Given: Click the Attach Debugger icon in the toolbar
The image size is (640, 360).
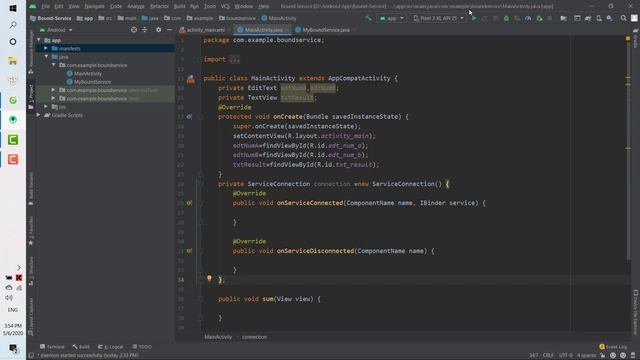Looking at the screenshot, I should point(539,18).
